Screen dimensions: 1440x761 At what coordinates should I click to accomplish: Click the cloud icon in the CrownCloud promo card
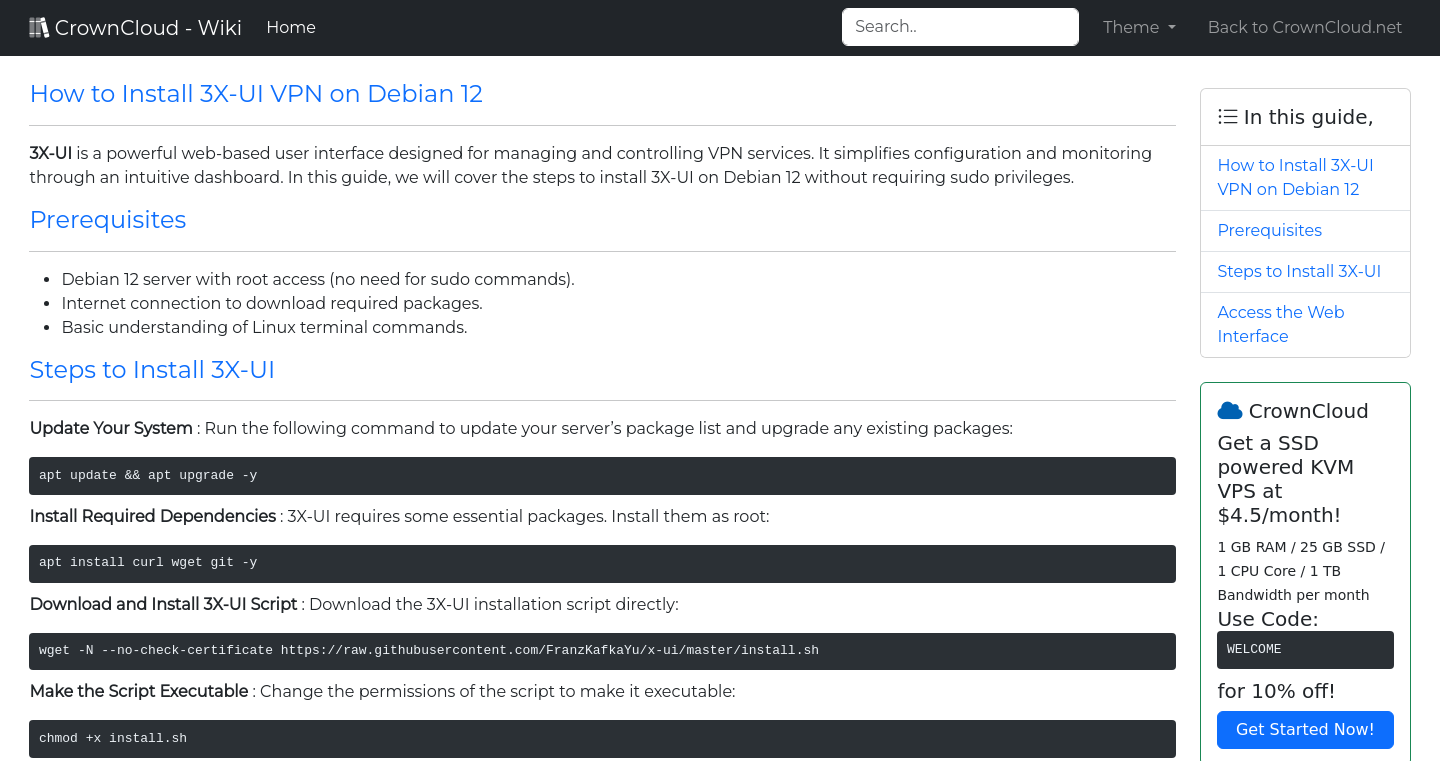coord(1229,410)
